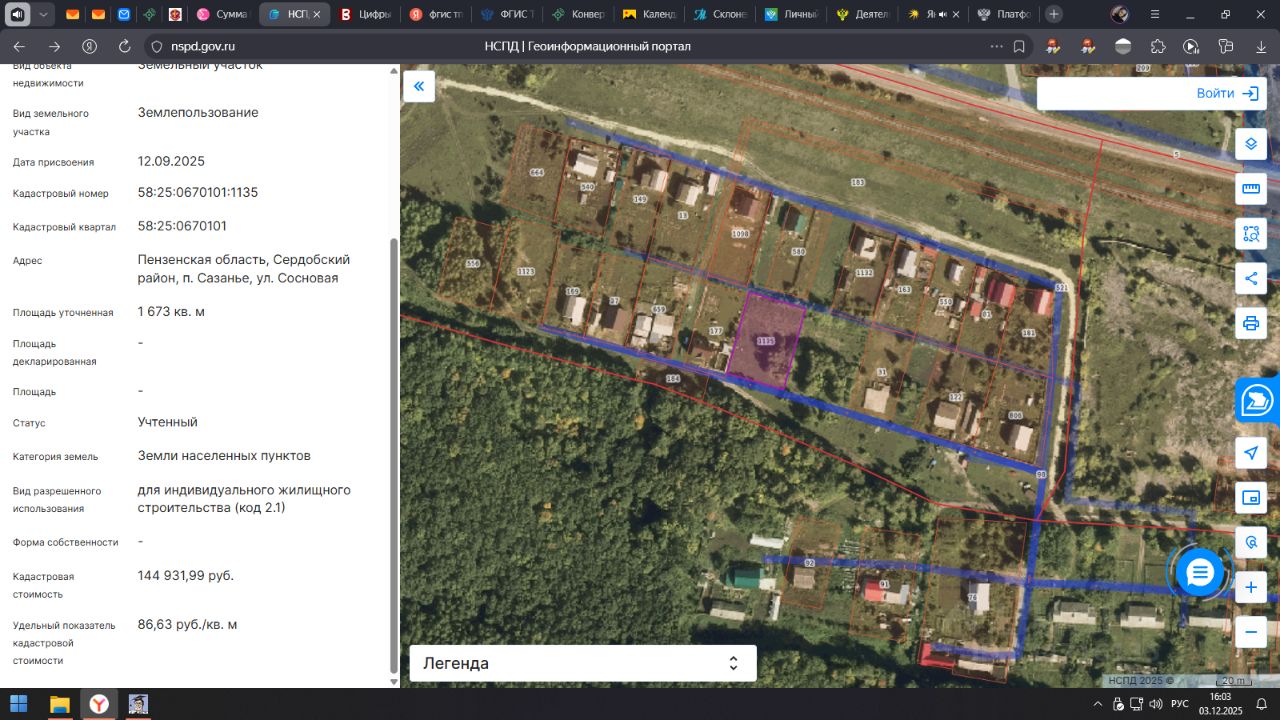Select the highlighted purple parcel 1135 on map
Screen dimensions: 1280x720
pos(766,342)
